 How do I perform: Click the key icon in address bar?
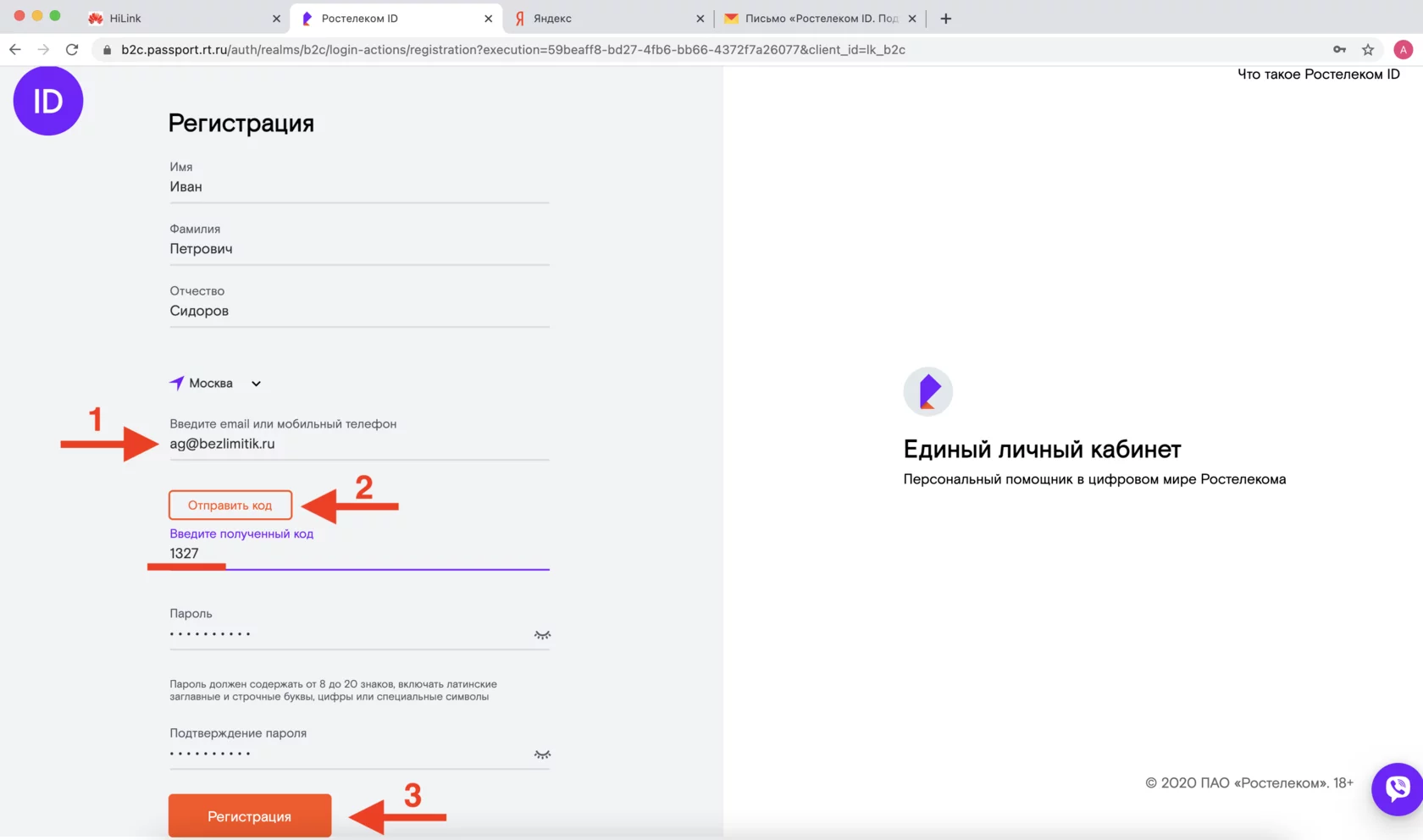[1339, 49]
